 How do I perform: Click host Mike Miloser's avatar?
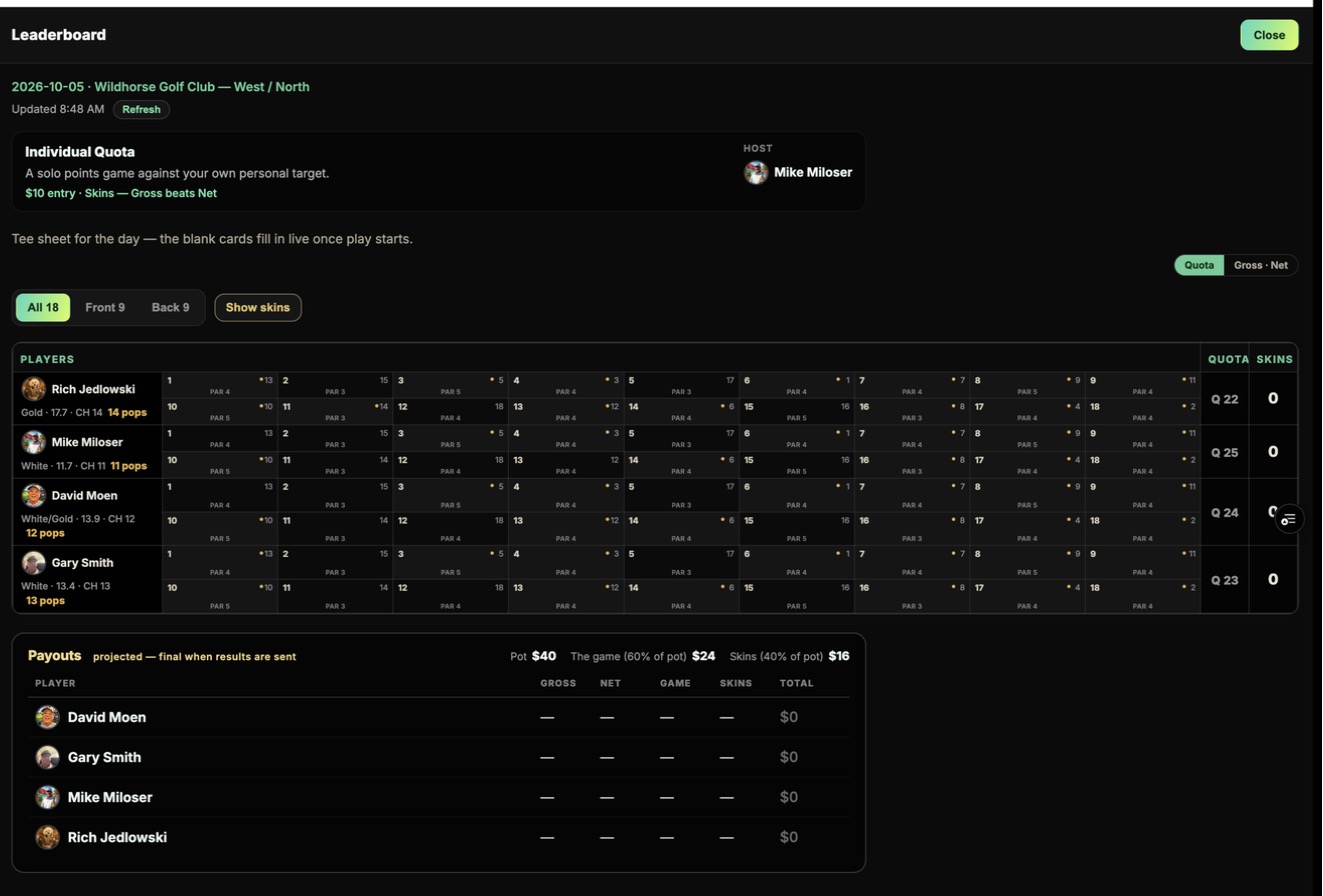[756, 172]
